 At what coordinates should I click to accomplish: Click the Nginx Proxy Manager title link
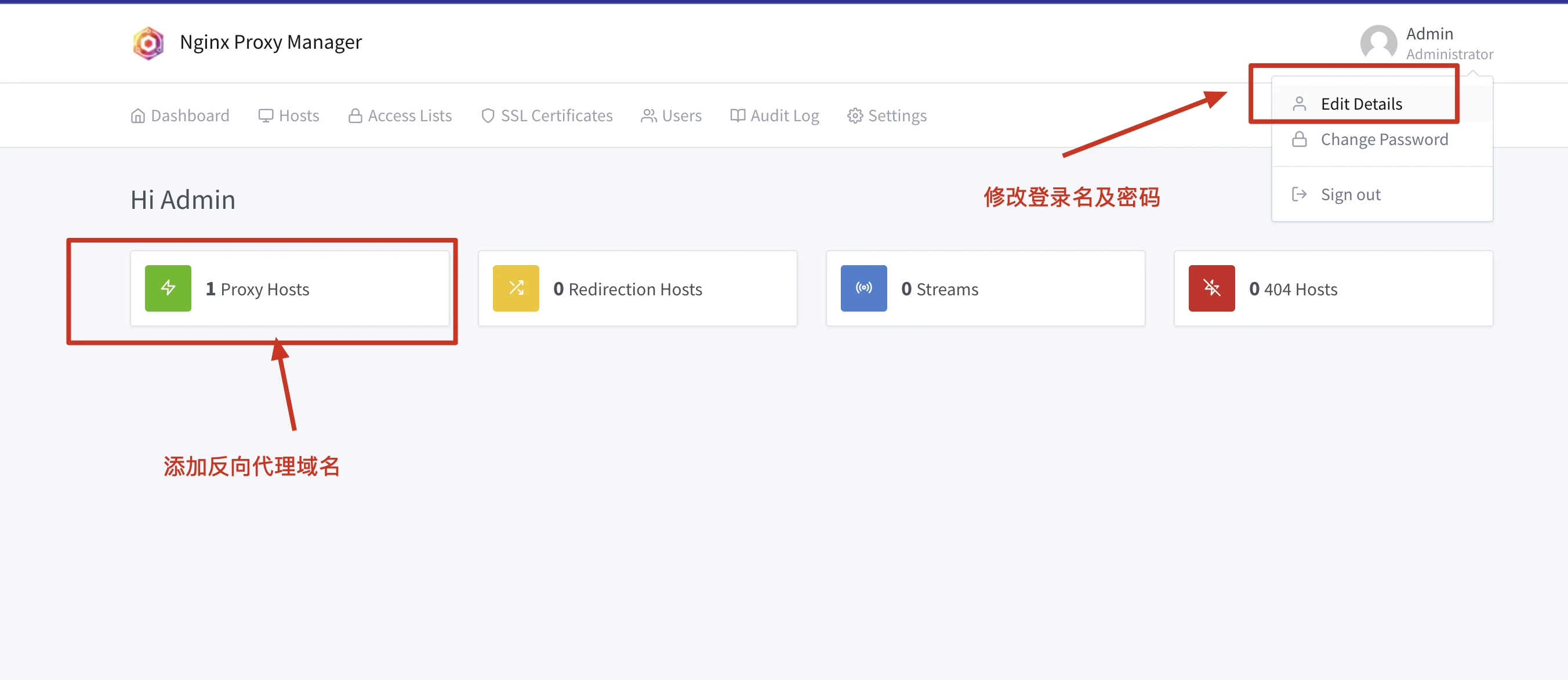point(271,42)
